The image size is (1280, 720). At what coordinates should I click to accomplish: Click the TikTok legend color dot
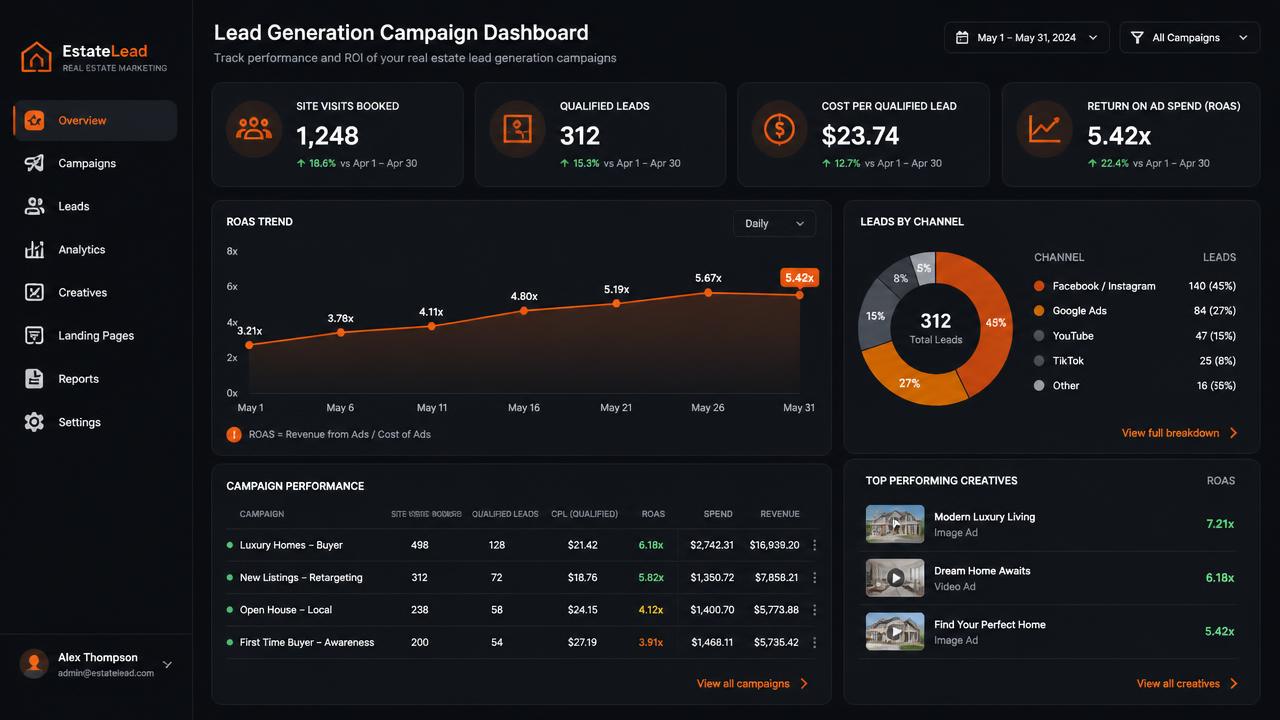(x=1039, y=360)
